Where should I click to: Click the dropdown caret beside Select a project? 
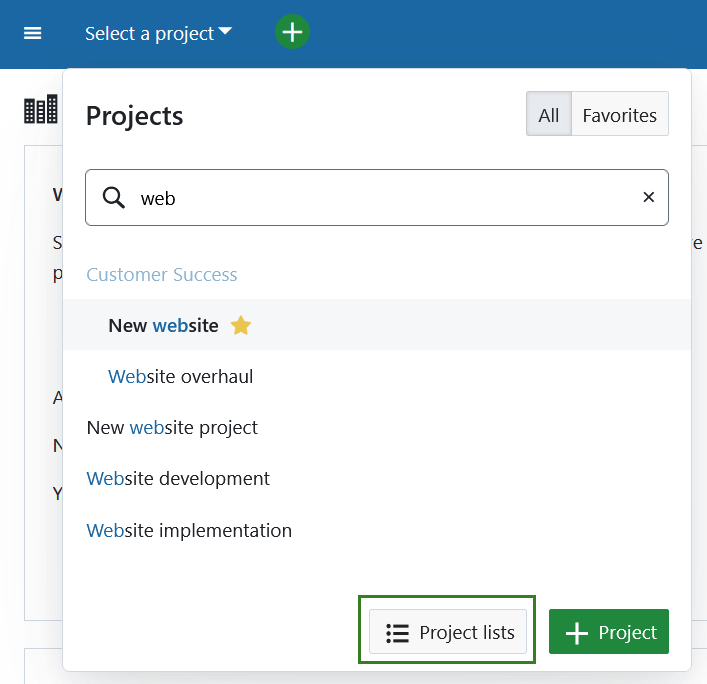point(225,32)
